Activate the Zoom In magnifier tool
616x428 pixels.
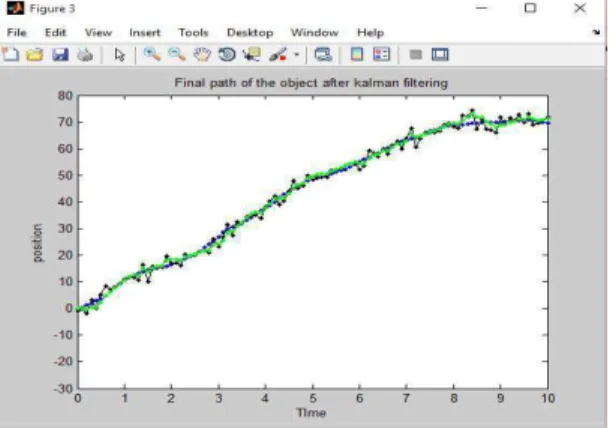pos(152,54)
